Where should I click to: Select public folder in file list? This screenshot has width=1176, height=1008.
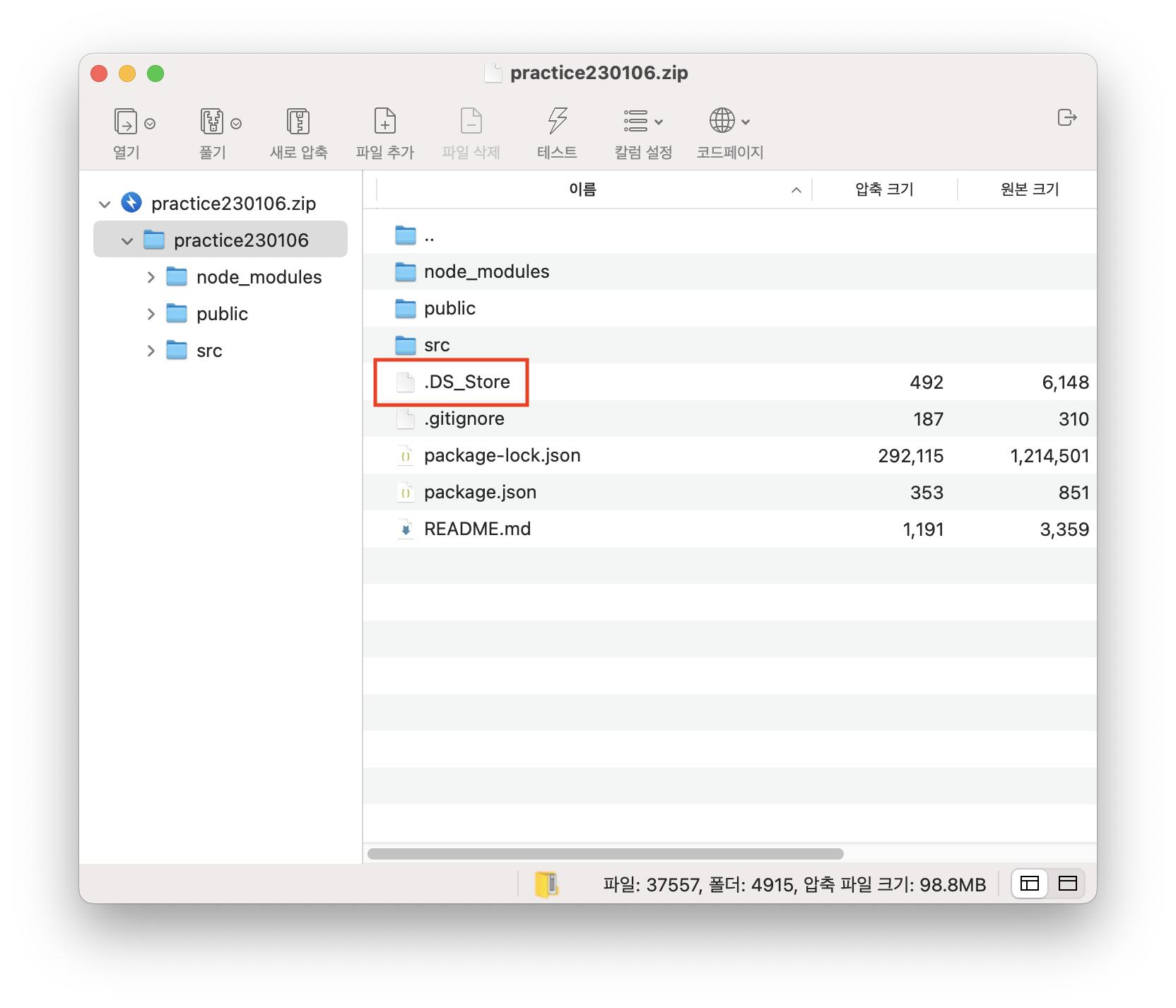(x=730, y=308)
